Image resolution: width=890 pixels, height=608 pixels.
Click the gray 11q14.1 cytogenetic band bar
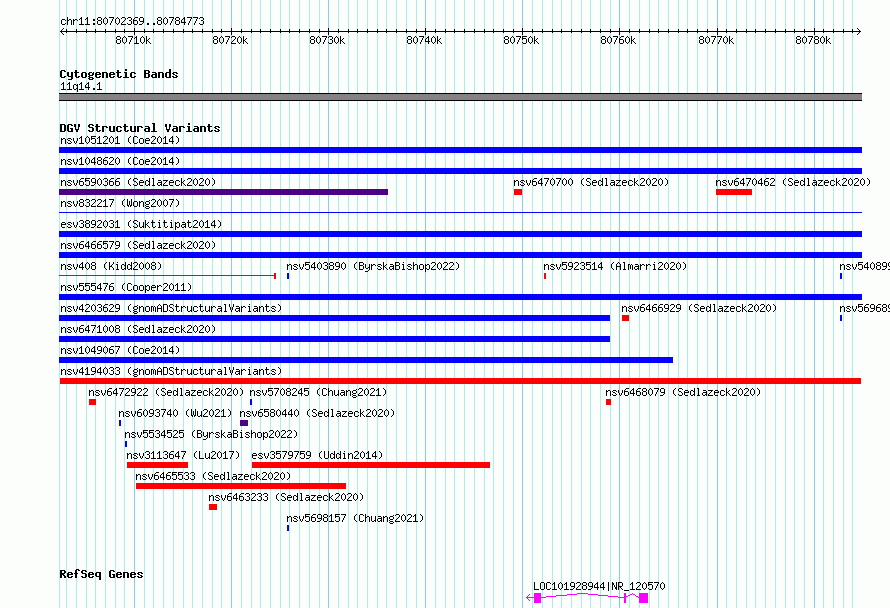click(x=460, y=97)
